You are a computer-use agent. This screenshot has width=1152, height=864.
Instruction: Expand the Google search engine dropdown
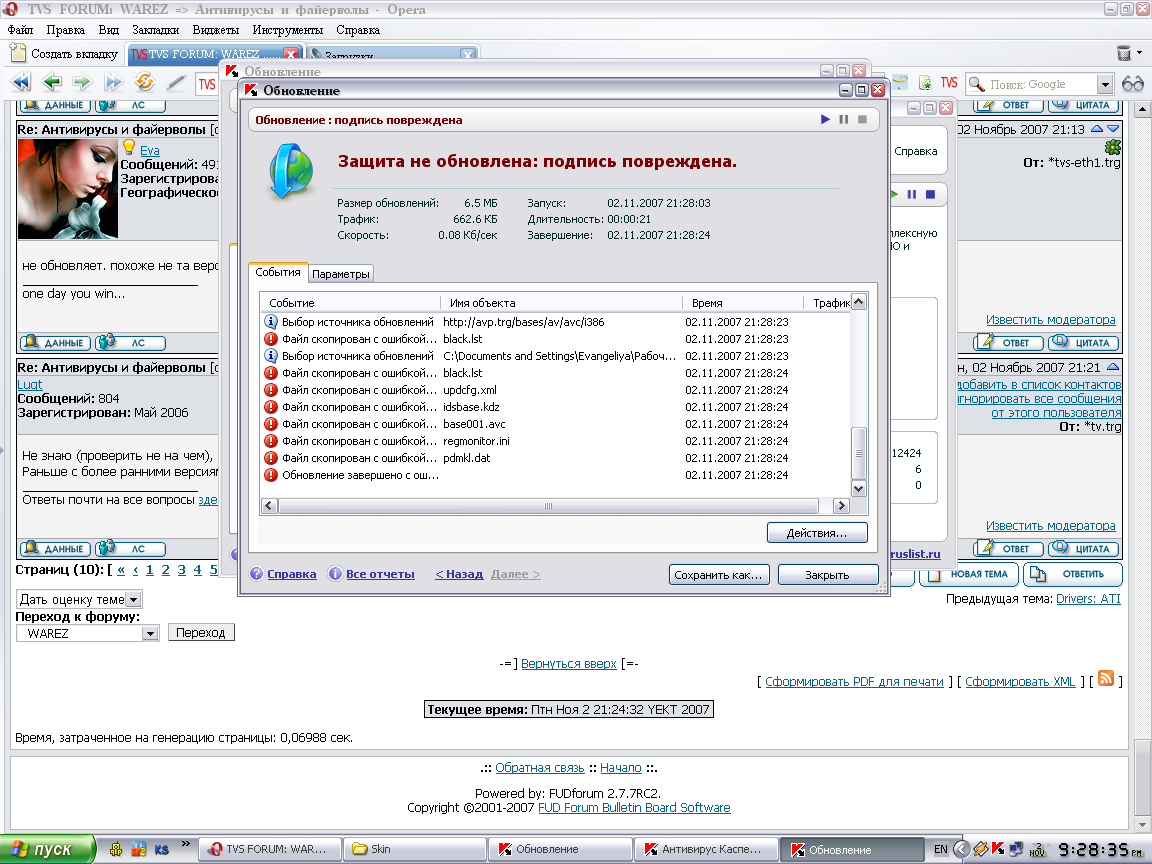1104,85
